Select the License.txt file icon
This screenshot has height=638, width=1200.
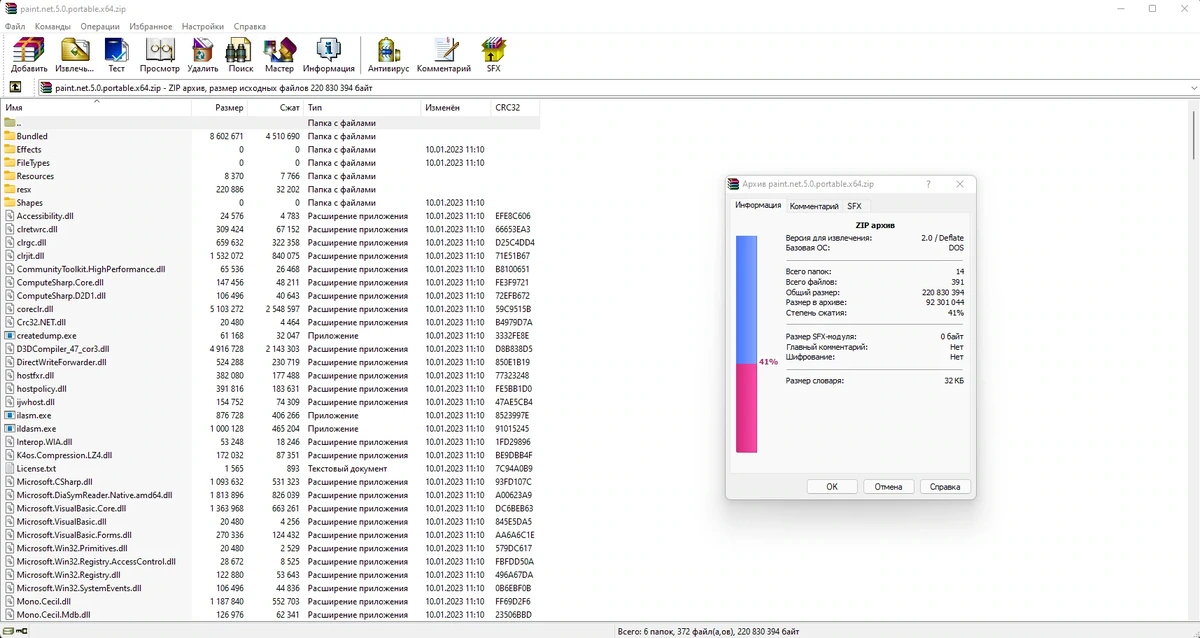[x=10, y=468]
